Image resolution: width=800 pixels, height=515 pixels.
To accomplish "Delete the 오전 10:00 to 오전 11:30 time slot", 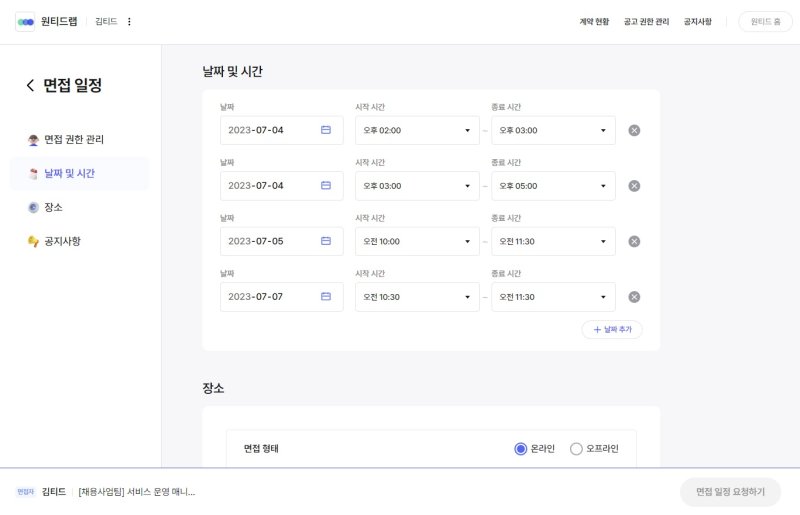I will point(634,241).
